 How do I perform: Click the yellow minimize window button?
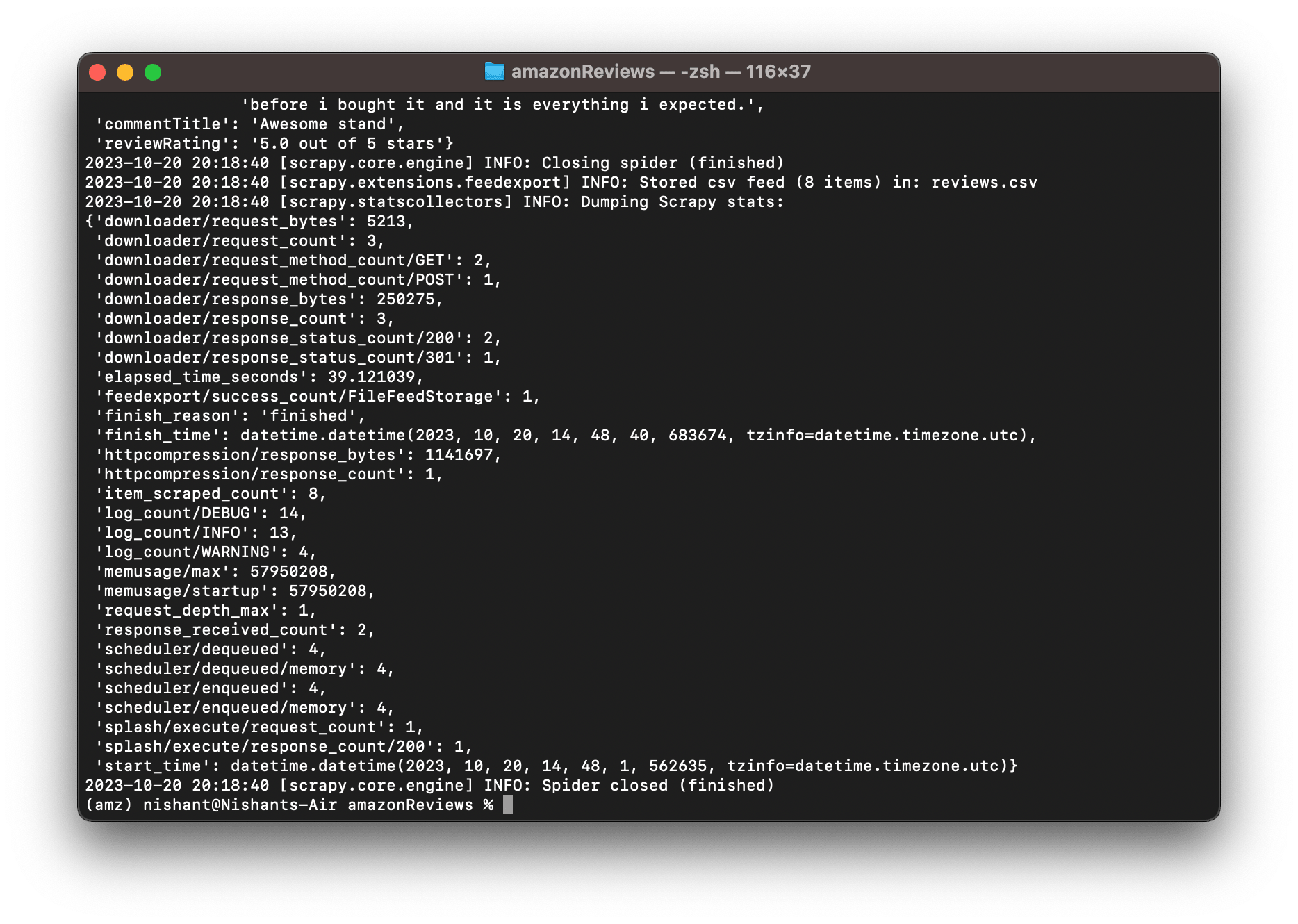click(x=125, y=72)
